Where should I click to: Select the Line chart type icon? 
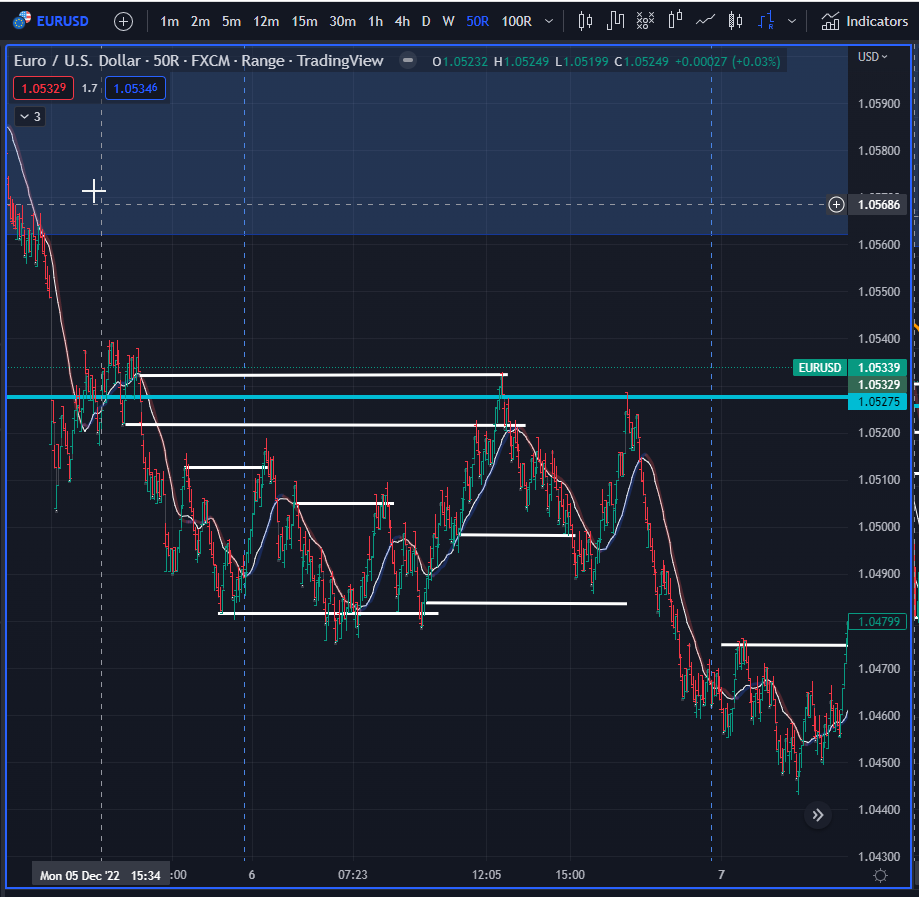point(705,21)
